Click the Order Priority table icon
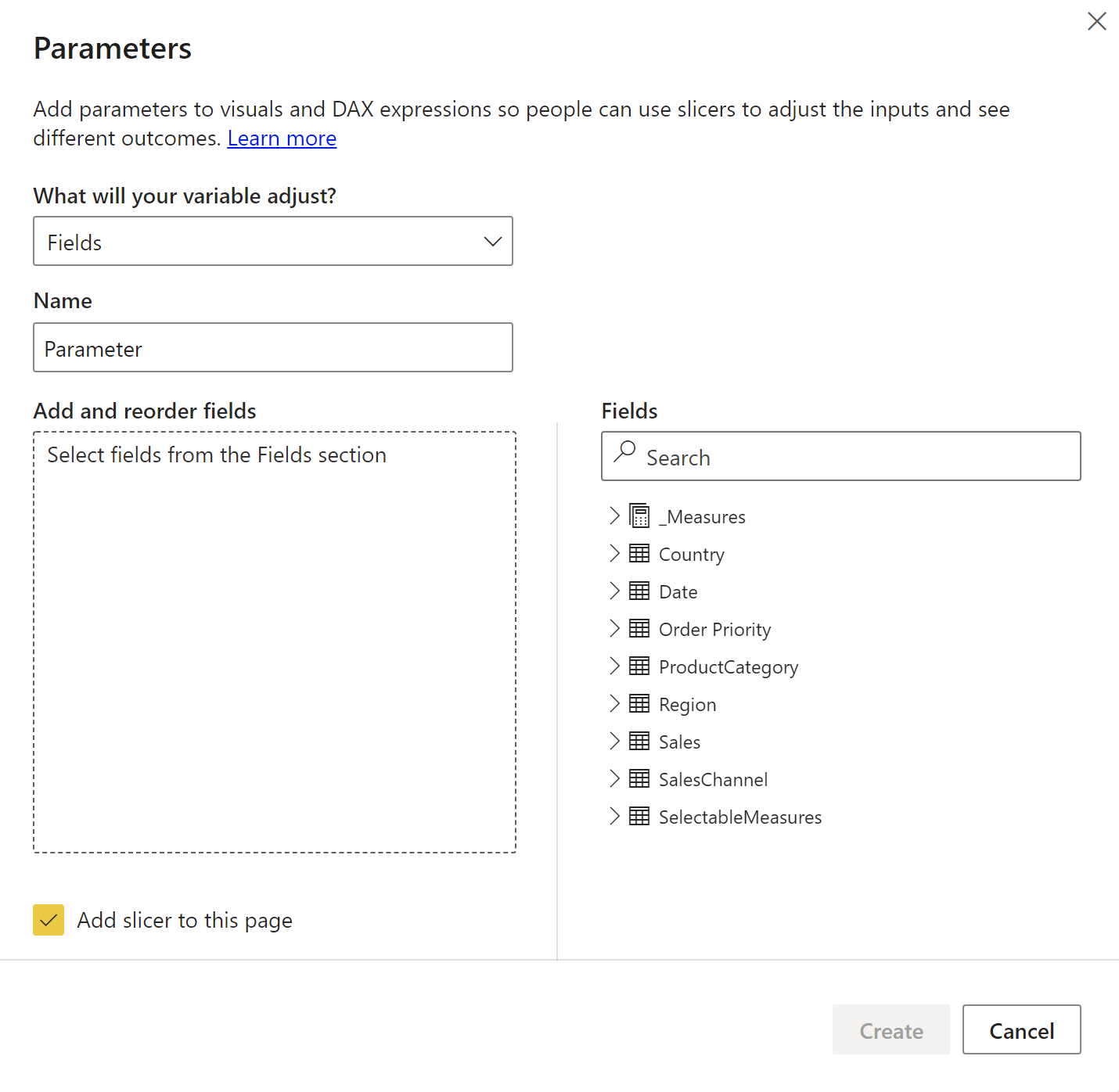Viewport: 1119px width, 1092px height. [x=639, y=628]
